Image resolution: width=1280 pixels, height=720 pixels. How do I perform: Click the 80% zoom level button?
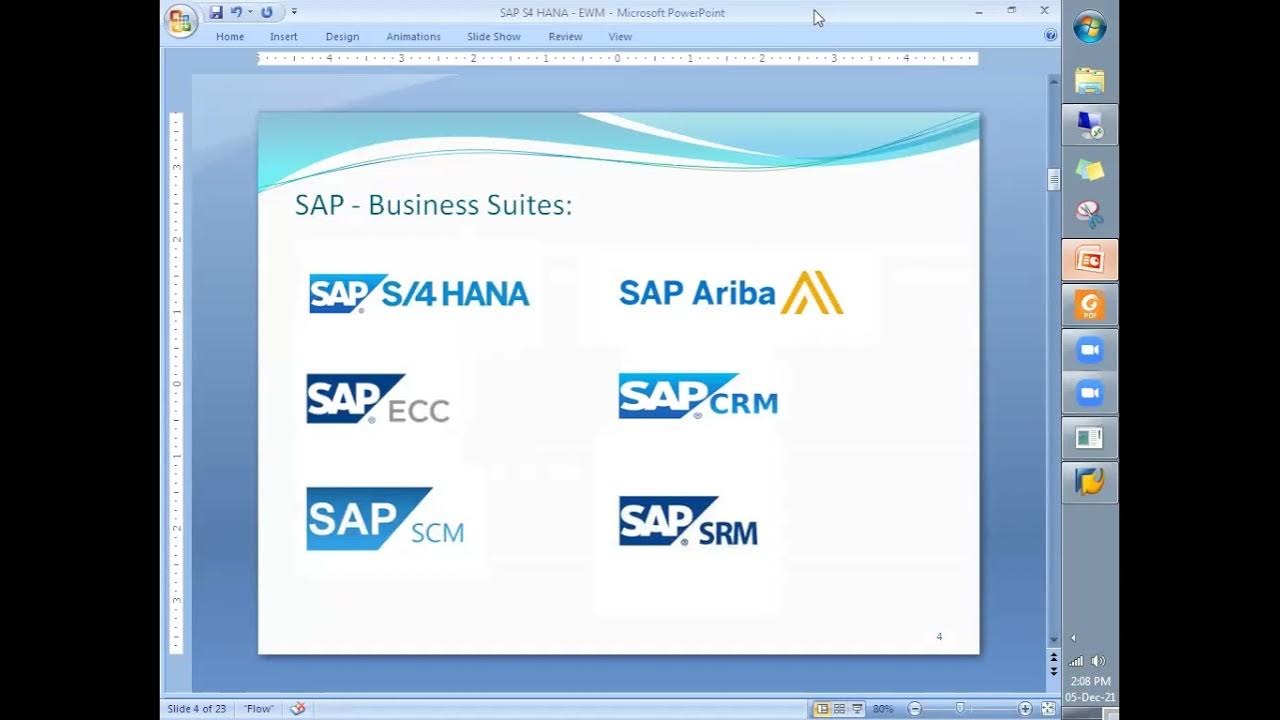click(883, 709)
